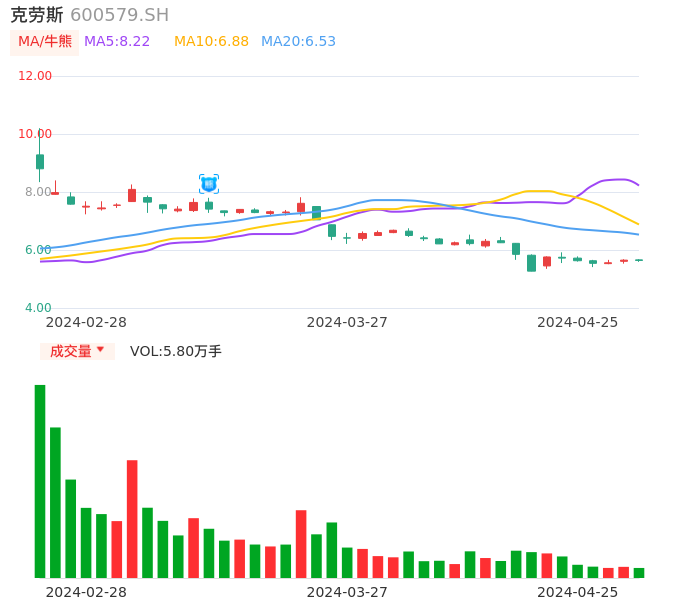Click the blue marker icon above the candlesticks

tap(209, 184)
